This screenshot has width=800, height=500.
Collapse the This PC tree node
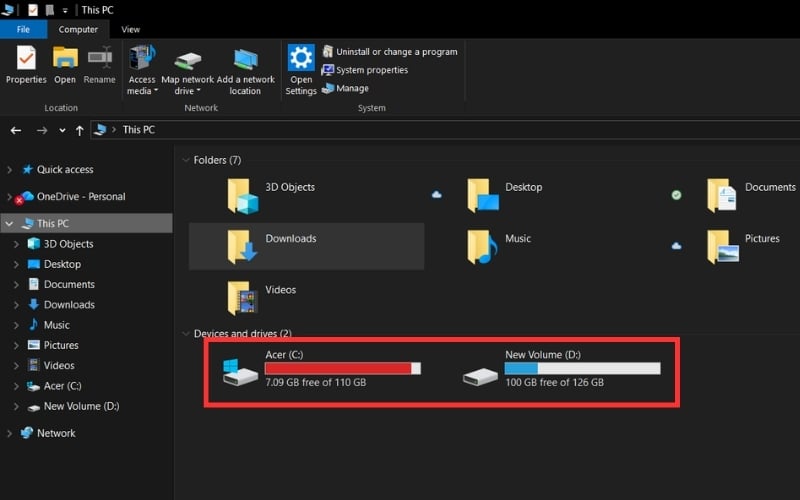[x=9, y=223]
